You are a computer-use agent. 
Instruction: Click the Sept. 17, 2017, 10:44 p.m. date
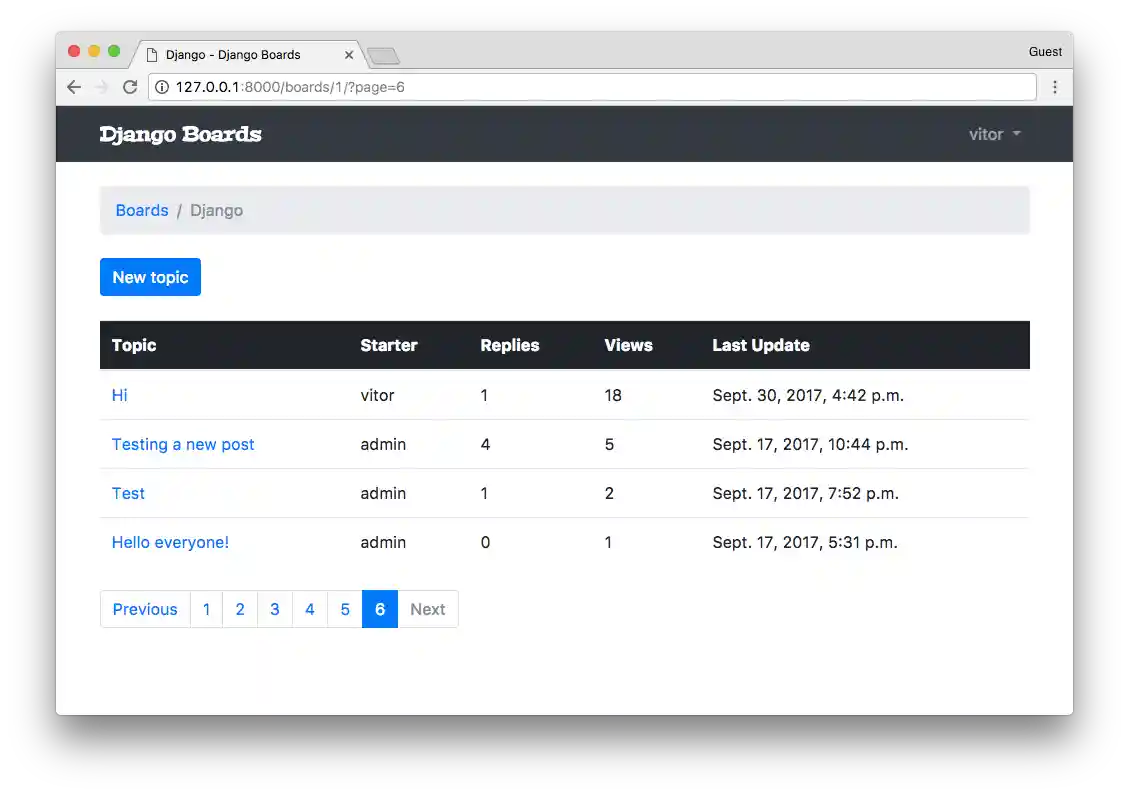(x=810, y=444)
